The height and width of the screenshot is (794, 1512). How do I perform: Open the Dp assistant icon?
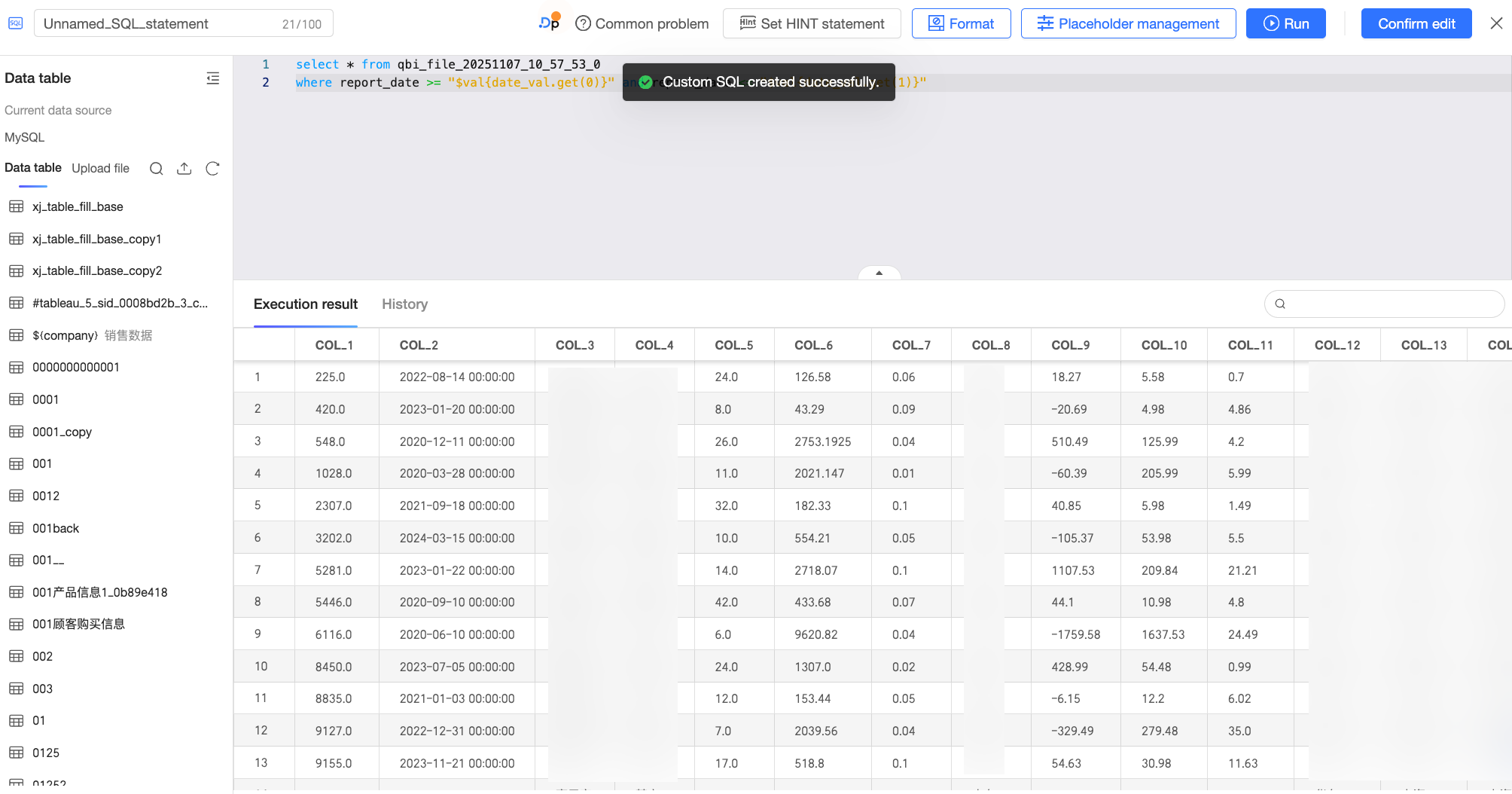pyautogui.click(x=550, y=23)
